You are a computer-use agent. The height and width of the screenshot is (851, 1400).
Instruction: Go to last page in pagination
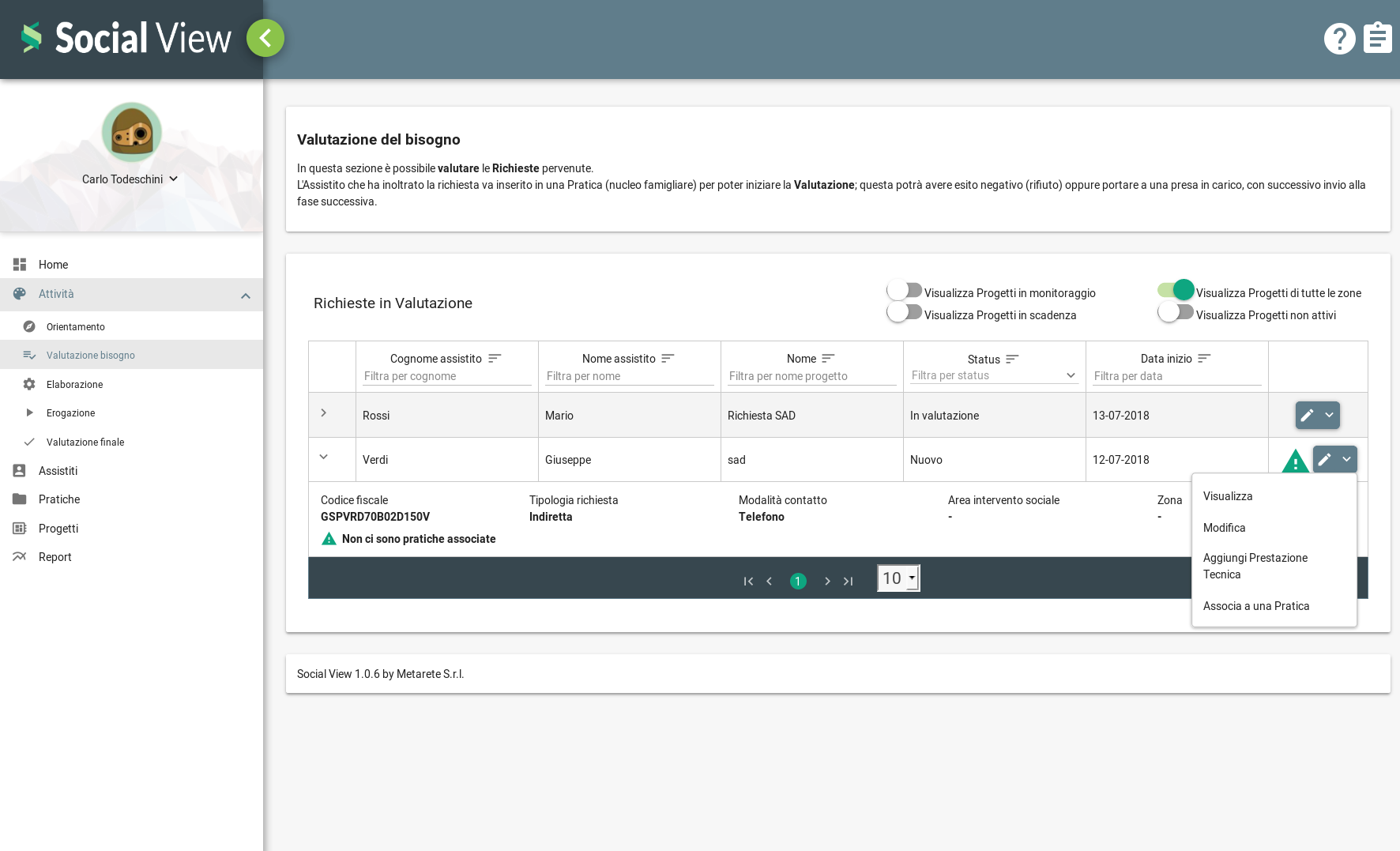848,581
